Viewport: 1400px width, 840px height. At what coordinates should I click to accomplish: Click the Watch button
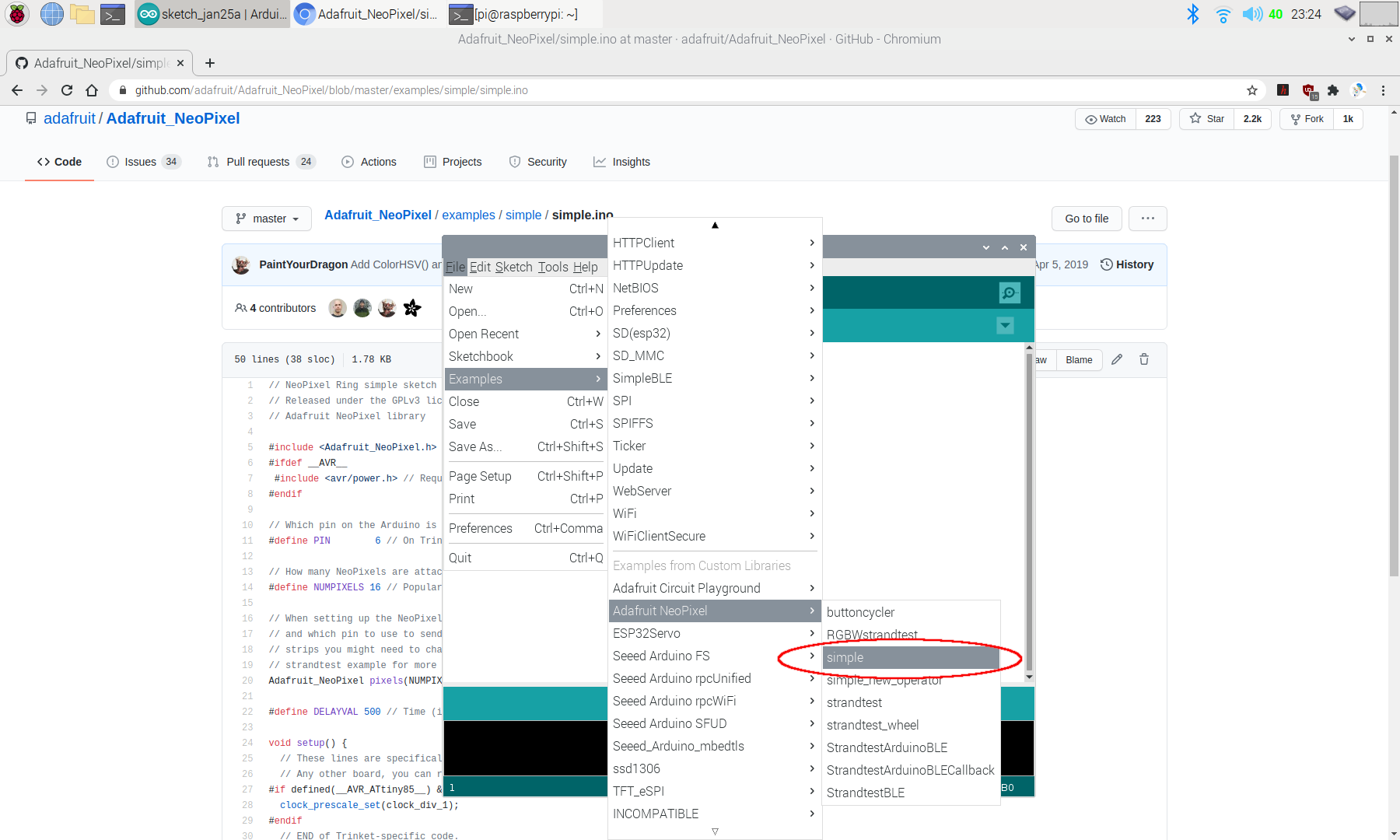1105,119
